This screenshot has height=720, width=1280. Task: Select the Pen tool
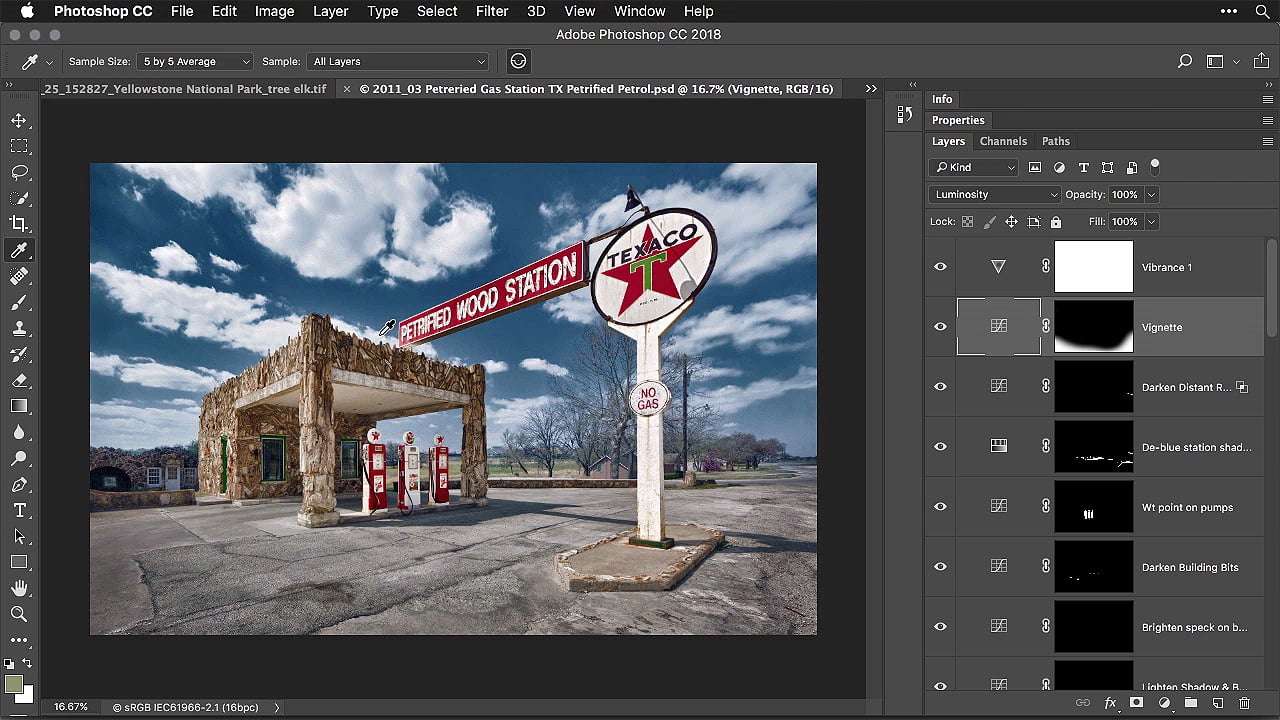[19, 484]
